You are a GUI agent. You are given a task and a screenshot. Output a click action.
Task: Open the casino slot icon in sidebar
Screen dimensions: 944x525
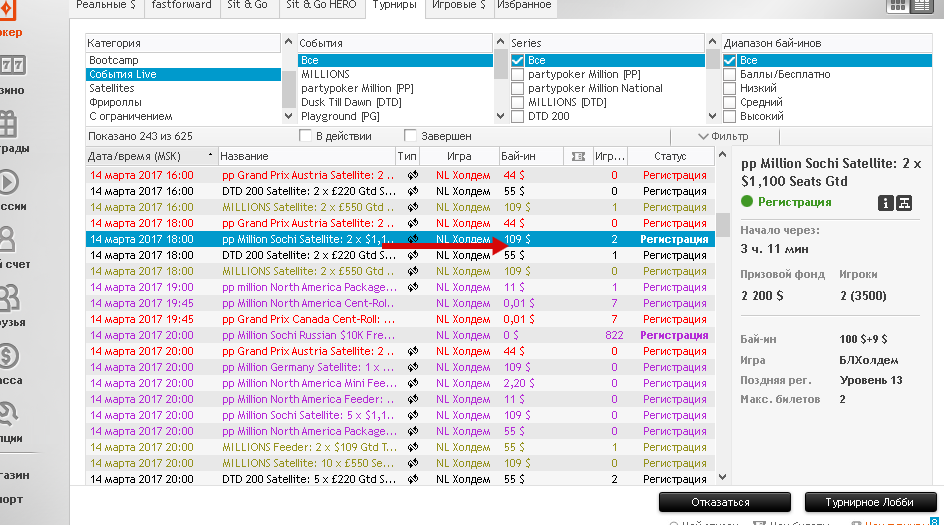click(x=12, y=64)
